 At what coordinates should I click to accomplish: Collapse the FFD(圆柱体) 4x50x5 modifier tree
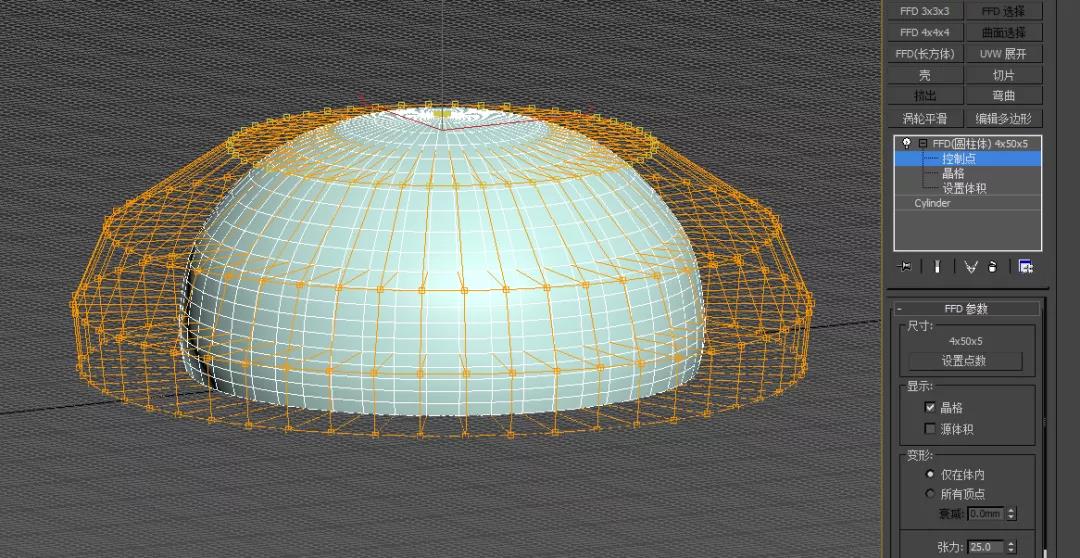922,143
